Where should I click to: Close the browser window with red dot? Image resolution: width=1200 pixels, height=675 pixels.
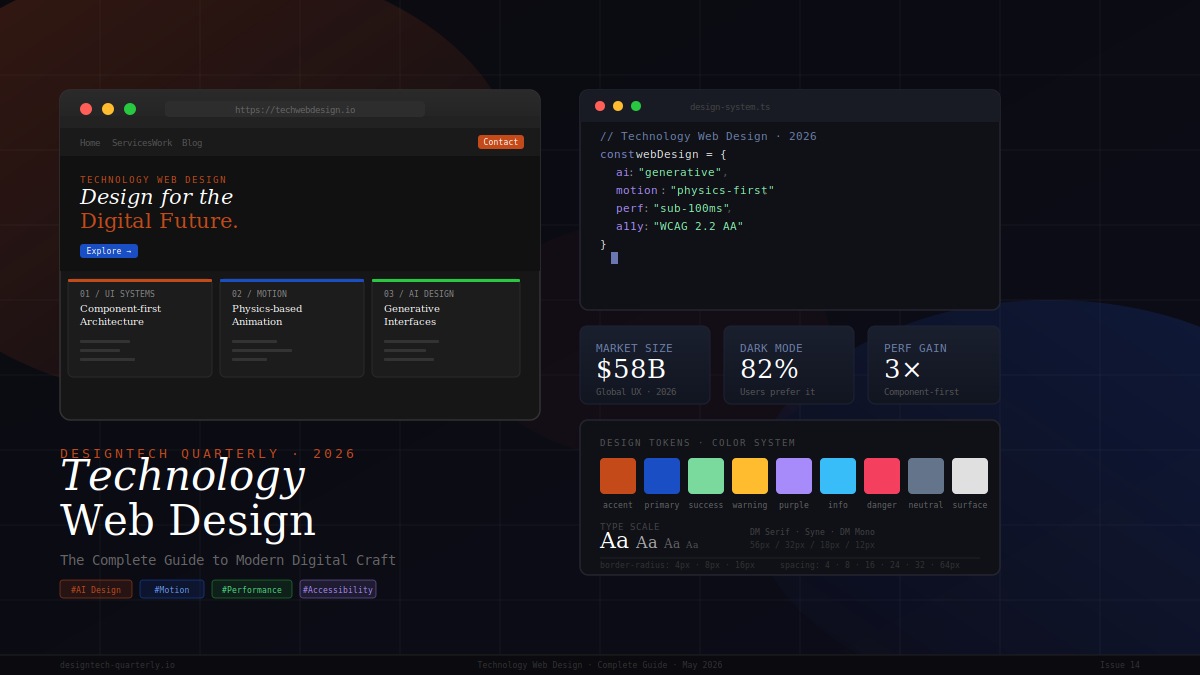(86, 109)
